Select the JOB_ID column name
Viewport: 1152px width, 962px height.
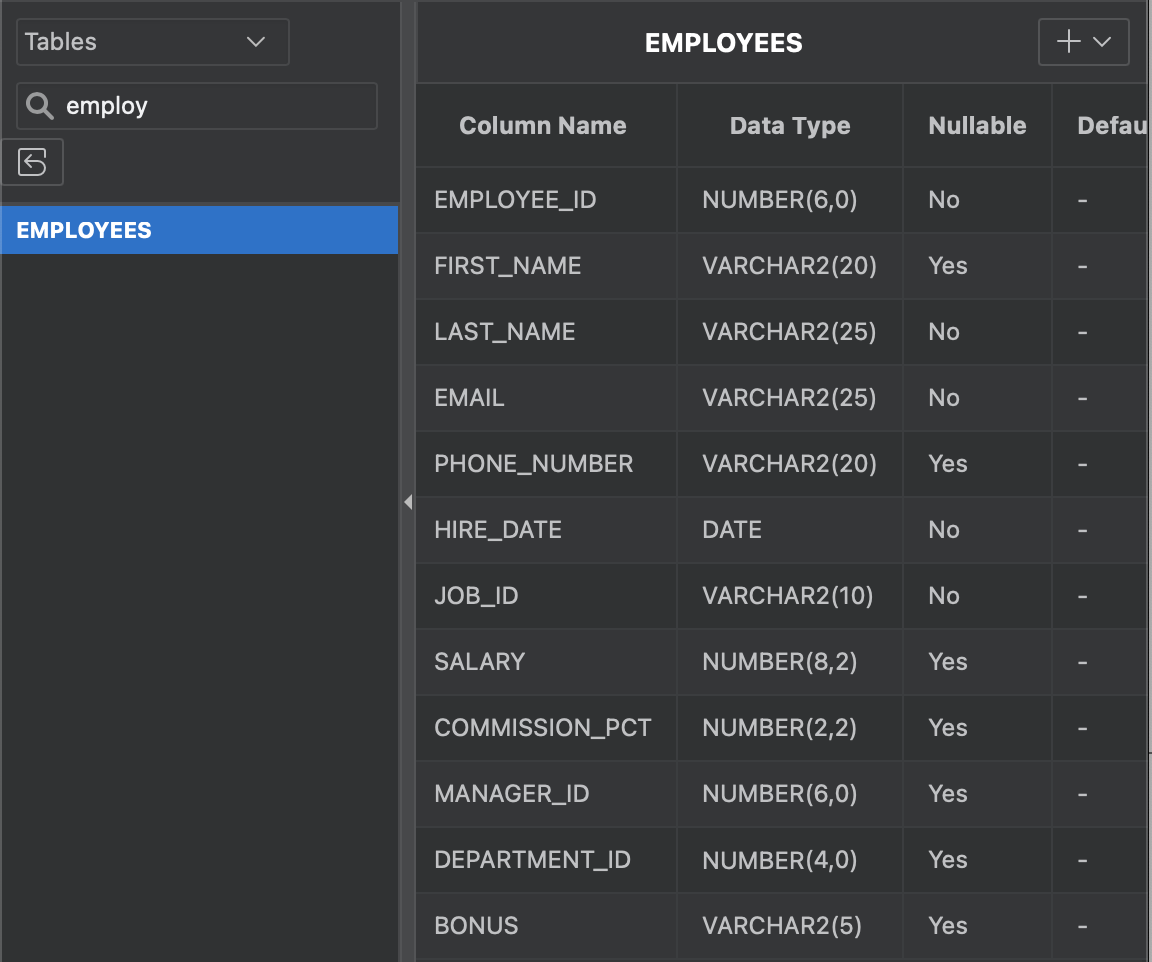[476, 596]
